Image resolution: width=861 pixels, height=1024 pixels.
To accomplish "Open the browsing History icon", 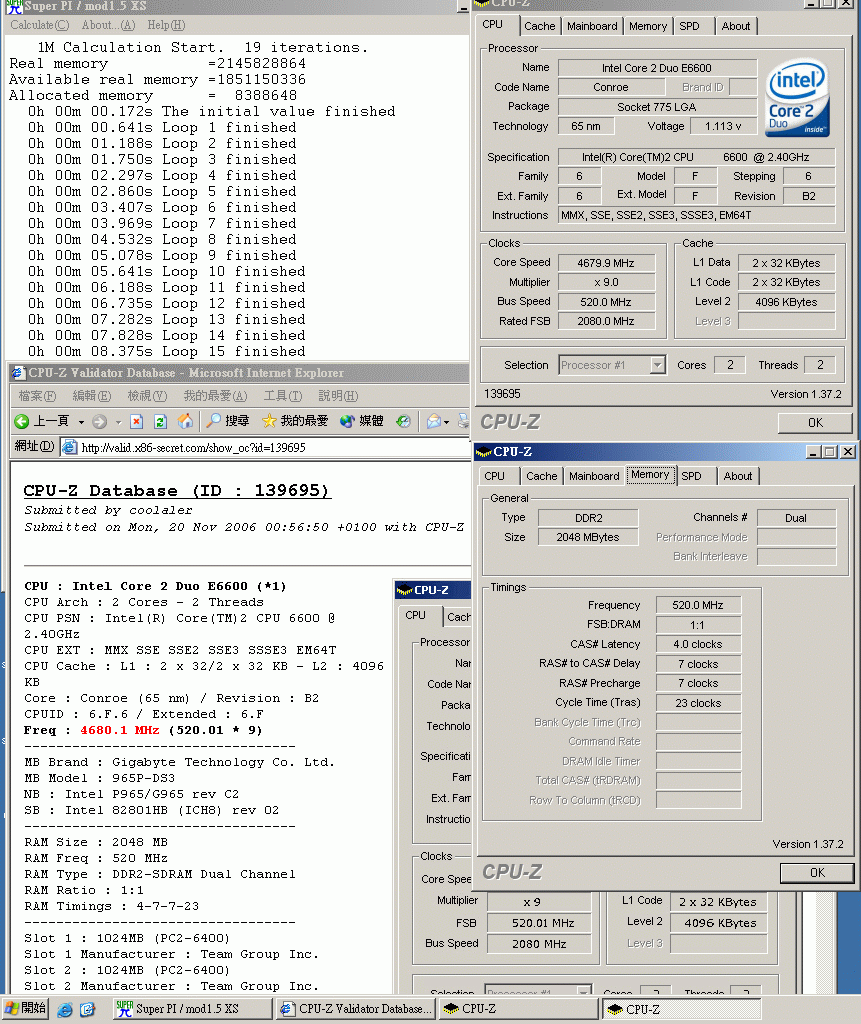I will tap(404, 422).
